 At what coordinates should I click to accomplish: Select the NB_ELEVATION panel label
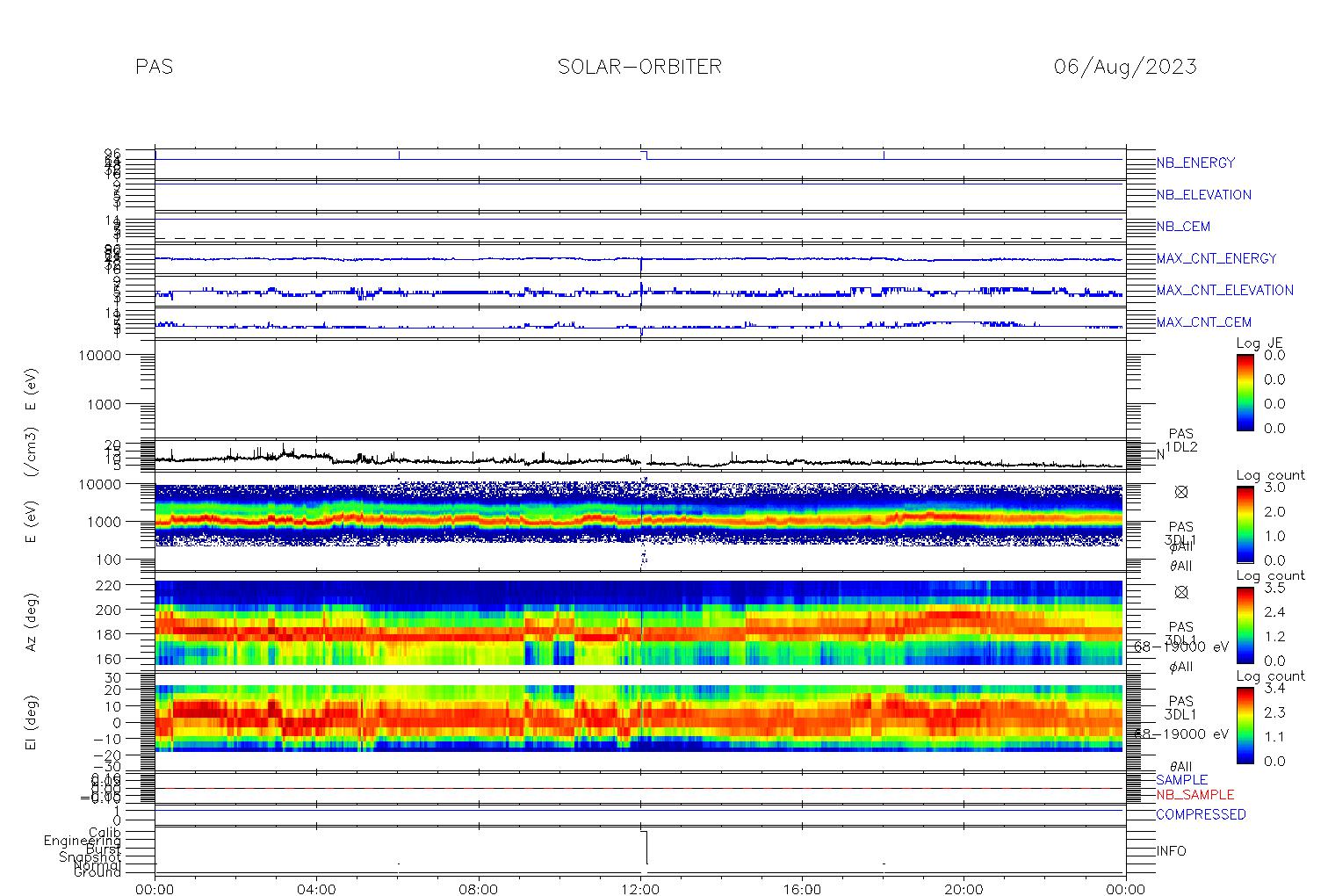pos(1203,195)
